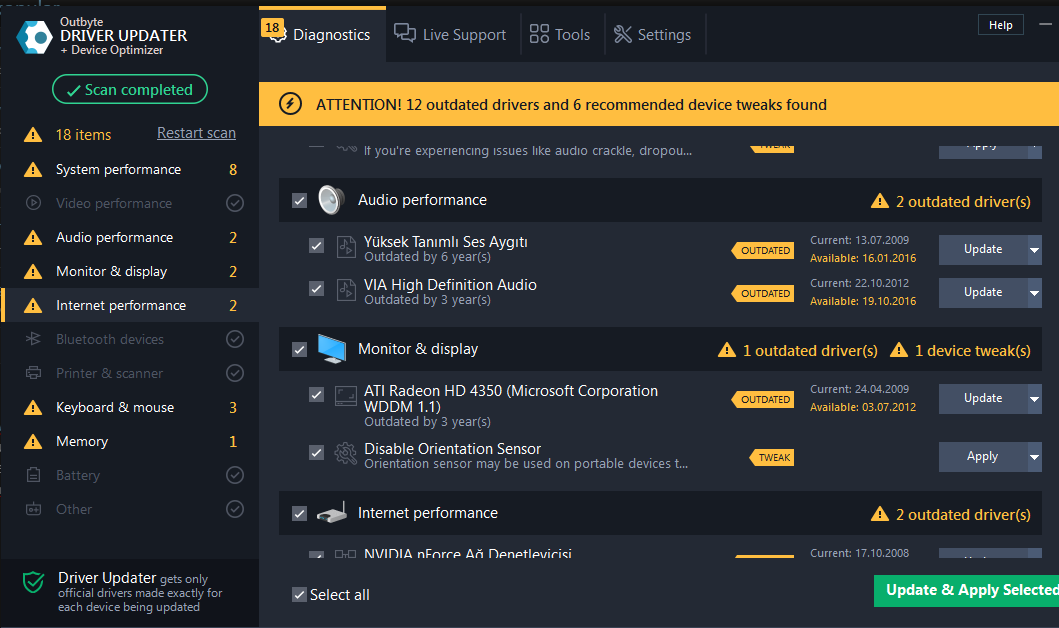Click the Memory warning triangle icon
This screenshot has width=1059, height=628.
pyautogui.click(x=32, y=441)
